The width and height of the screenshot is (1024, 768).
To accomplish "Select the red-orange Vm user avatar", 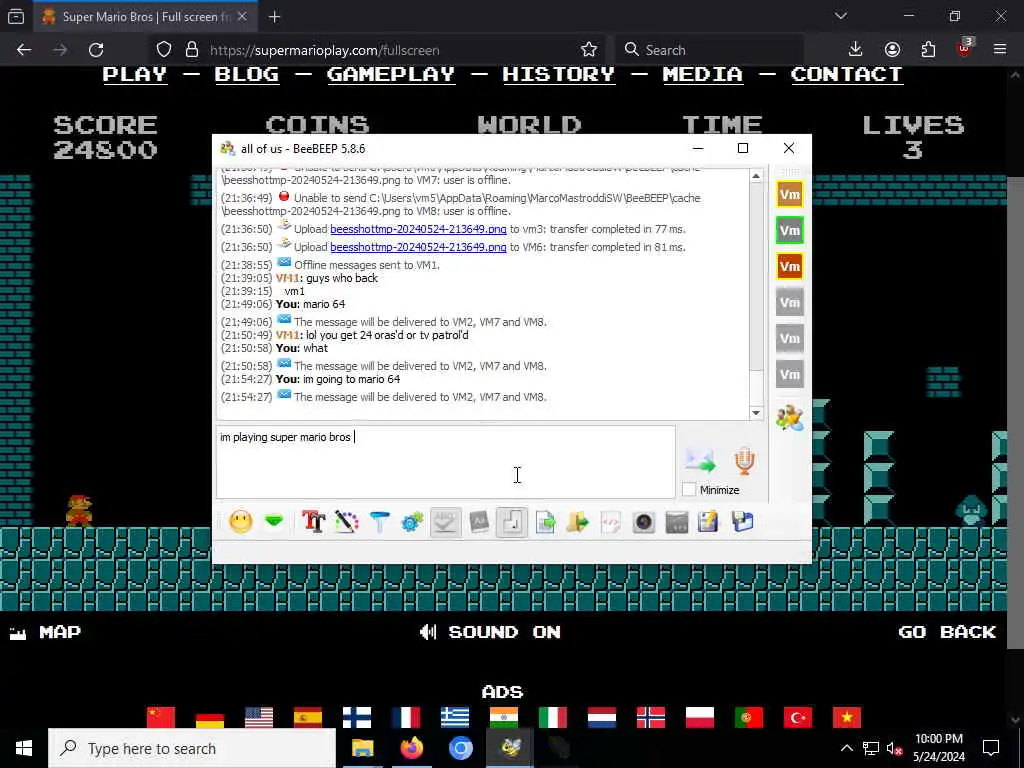I will coord(790,266).
